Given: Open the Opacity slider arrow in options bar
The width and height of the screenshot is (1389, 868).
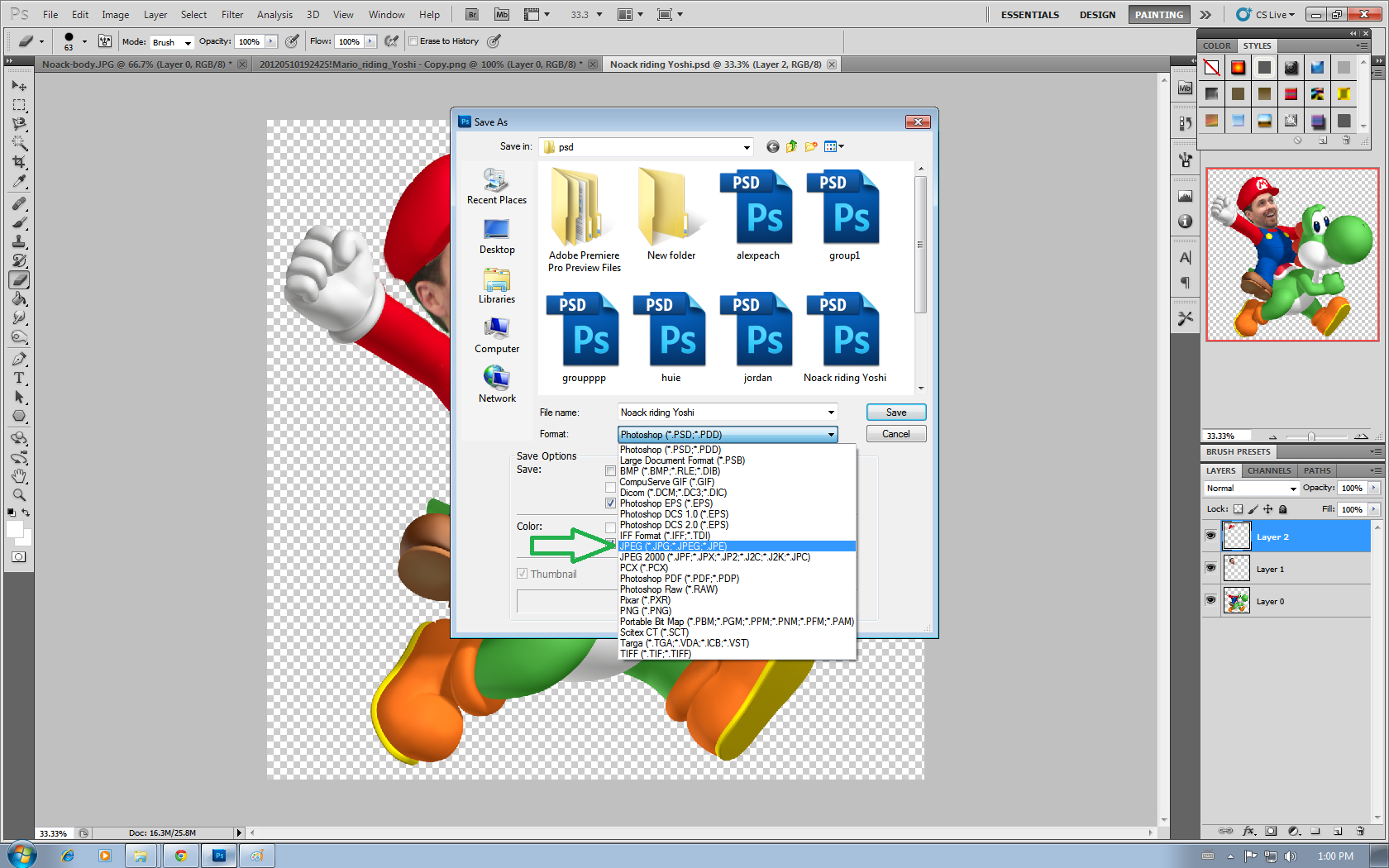Looking at the screenshot, I should pyautogui.click(x=270, y=41).
